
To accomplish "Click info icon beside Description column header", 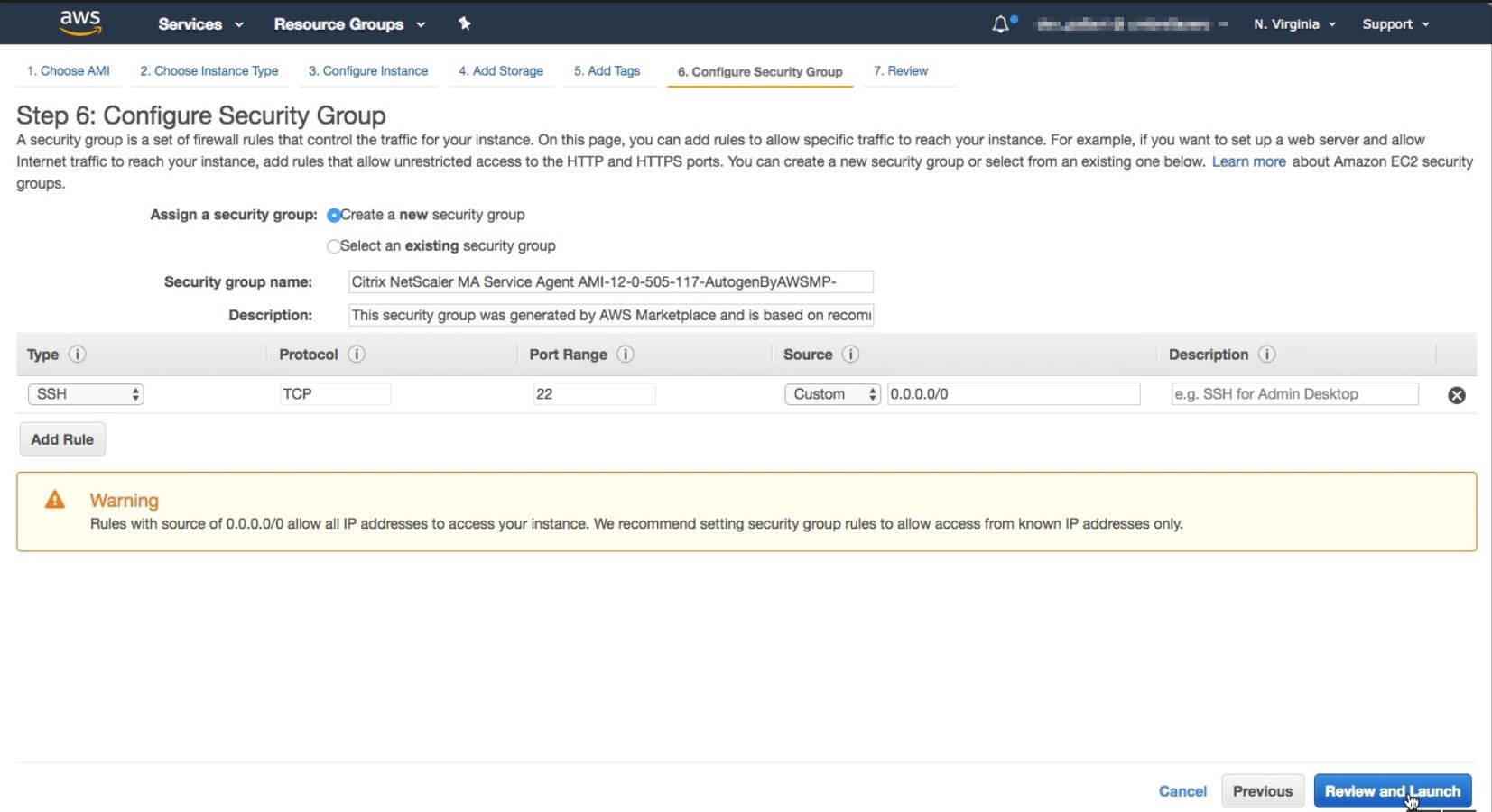I will point(1267,355).
